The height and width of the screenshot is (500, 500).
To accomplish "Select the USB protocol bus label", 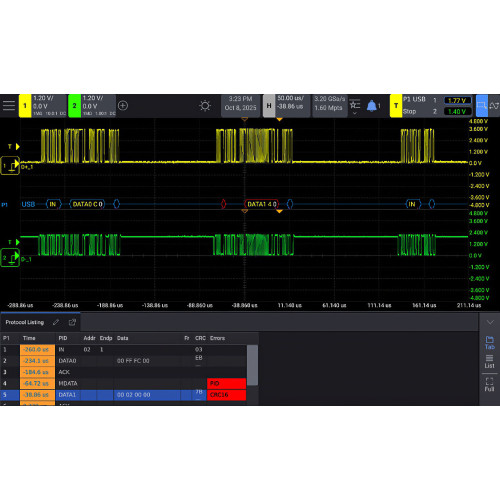I will pos(28,204).
